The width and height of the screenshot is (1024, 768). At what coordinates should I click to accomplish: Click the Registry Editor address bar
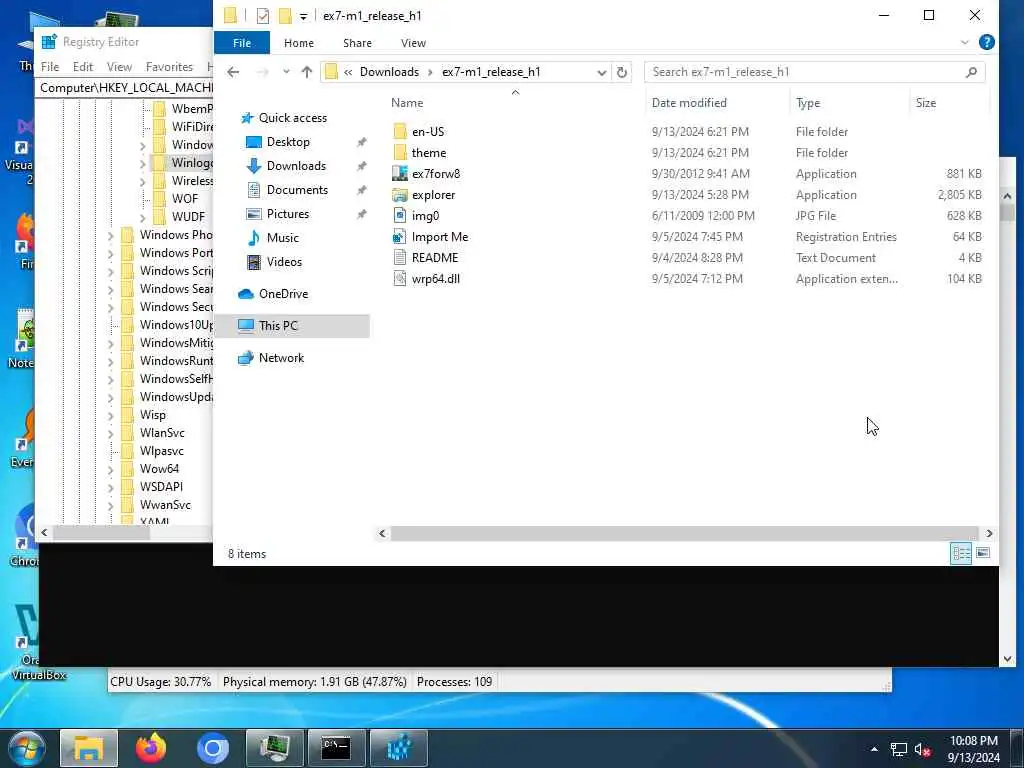[124, 88]
